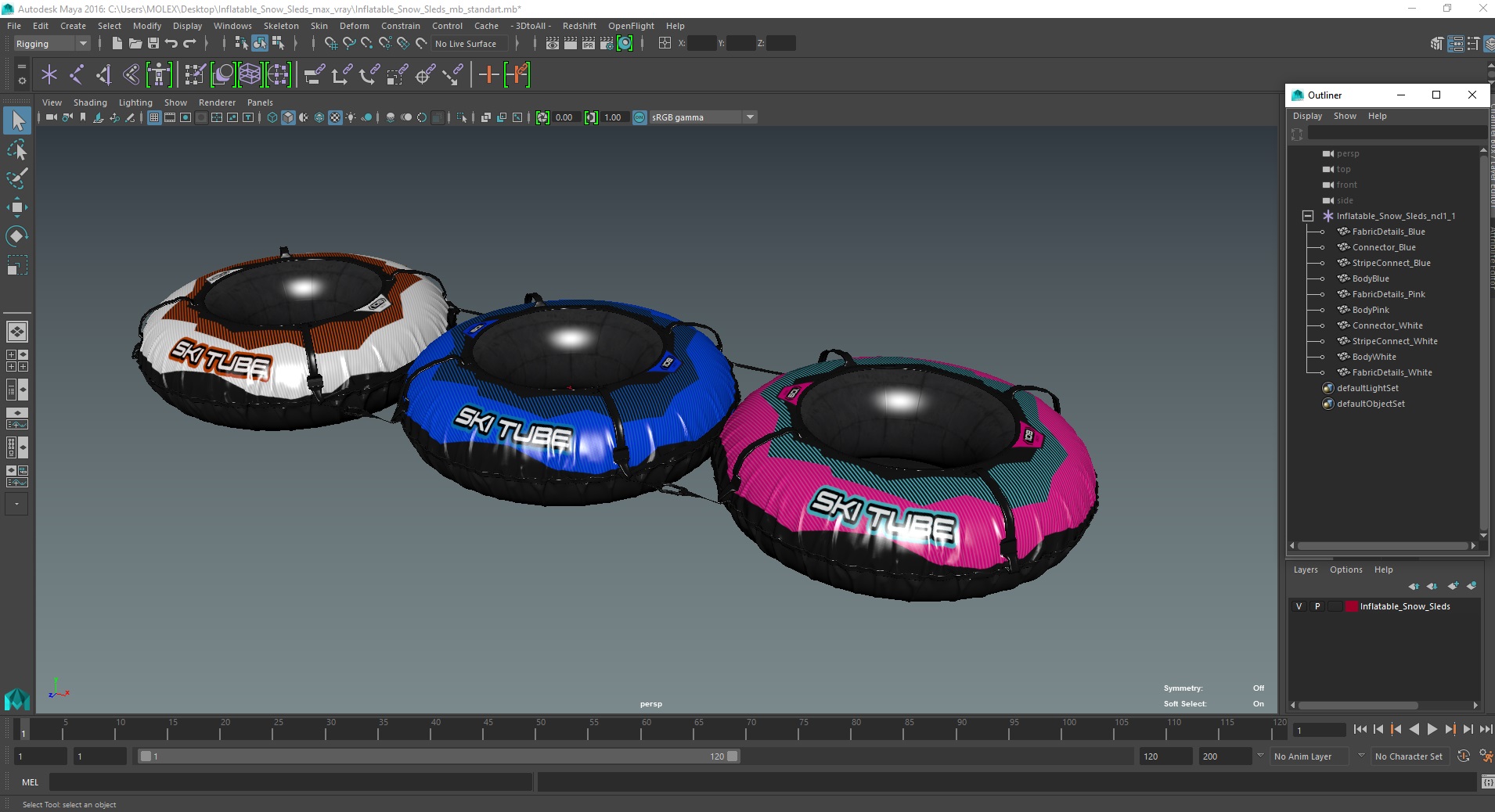This screenshot has height=812, width=1495.
Task: Click MEL script language label
Action: pos(30,782)
